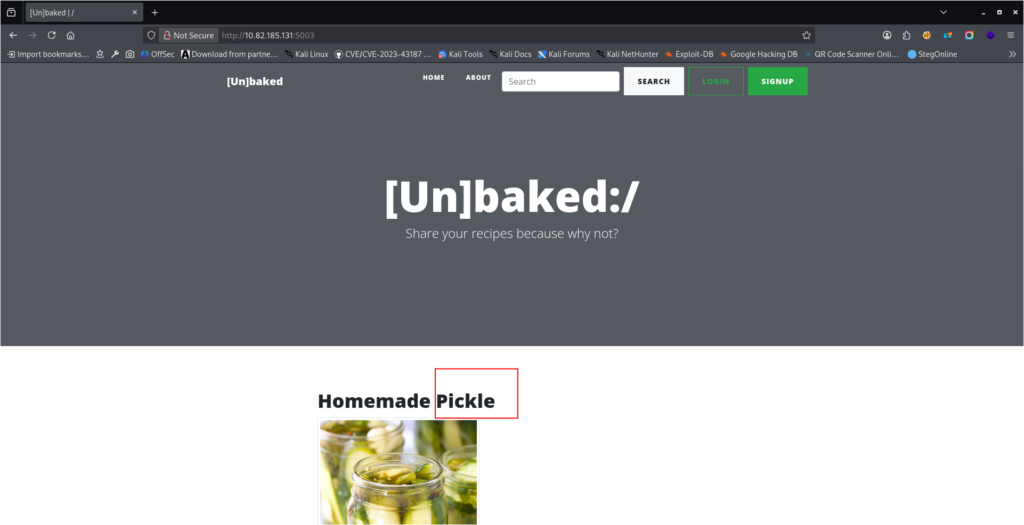Open the extensions puzzle icon
The image size is (1024, 525).
click(906, 35)
